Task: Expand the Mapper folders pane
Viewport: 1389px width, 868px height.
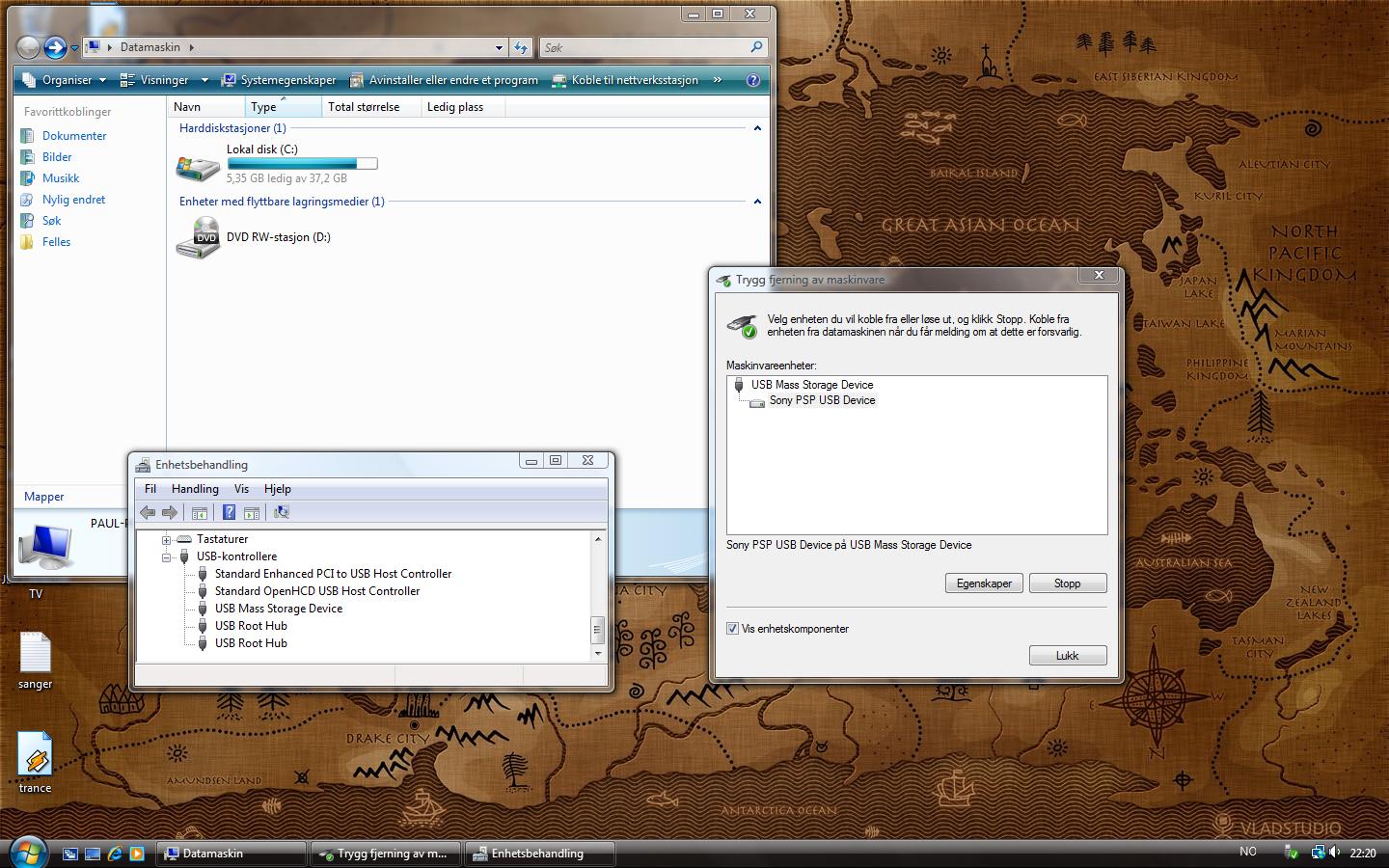Action: coord(44,497)
